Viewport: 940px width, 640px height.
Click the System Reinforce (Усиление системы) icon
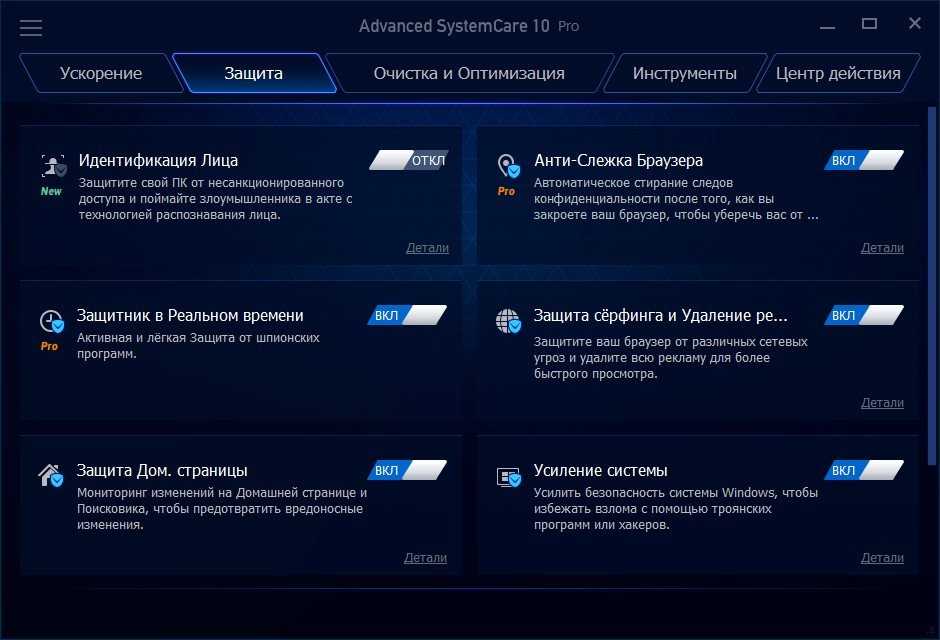point(508,477)
